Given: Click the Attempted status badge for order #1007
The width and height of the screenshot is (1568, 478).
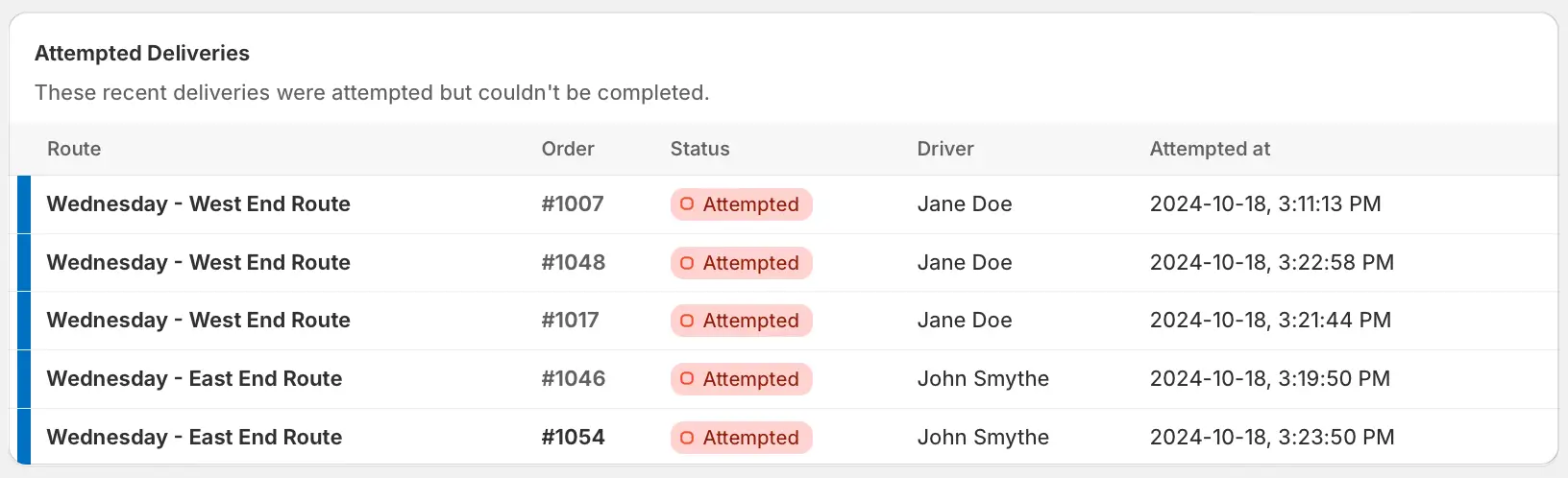Looking at the screenshot, I should tap(741, 204).
